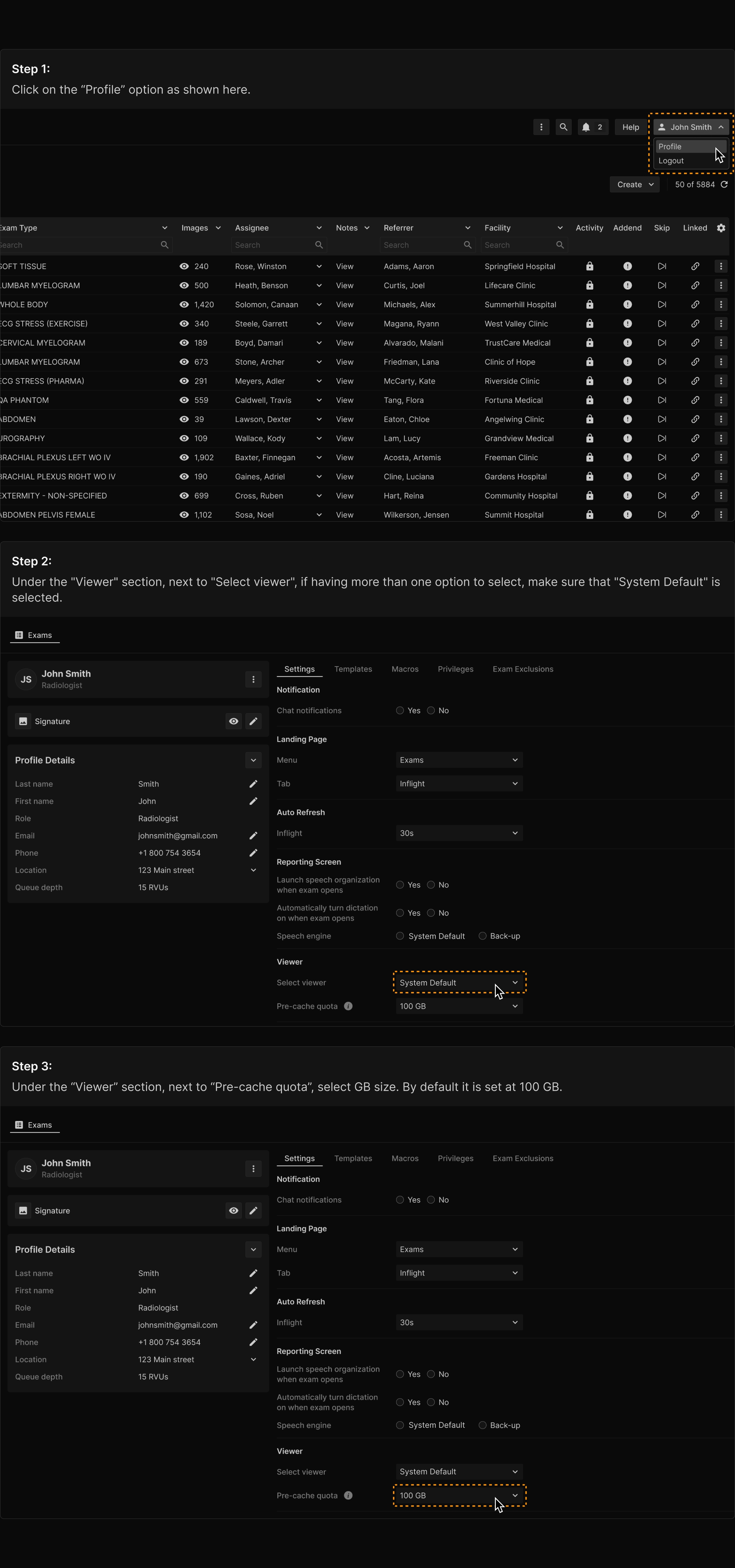735x1568 pixels.
Task: Click the linked icon in the Grandview Medical row
Action: (x=695, y=438)
